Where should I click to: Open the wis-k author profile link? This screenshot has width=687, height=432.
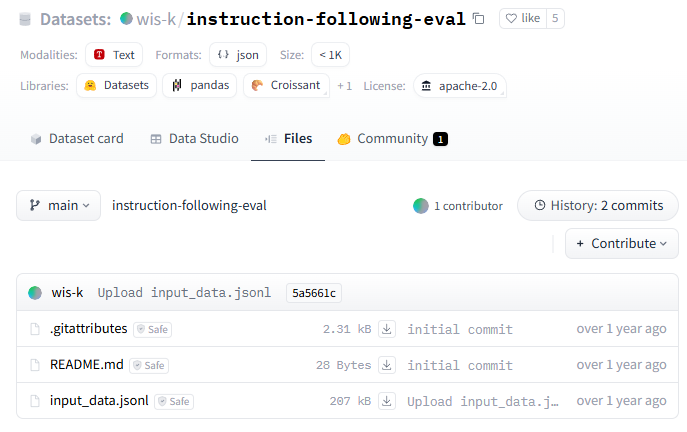pos(156,19)
